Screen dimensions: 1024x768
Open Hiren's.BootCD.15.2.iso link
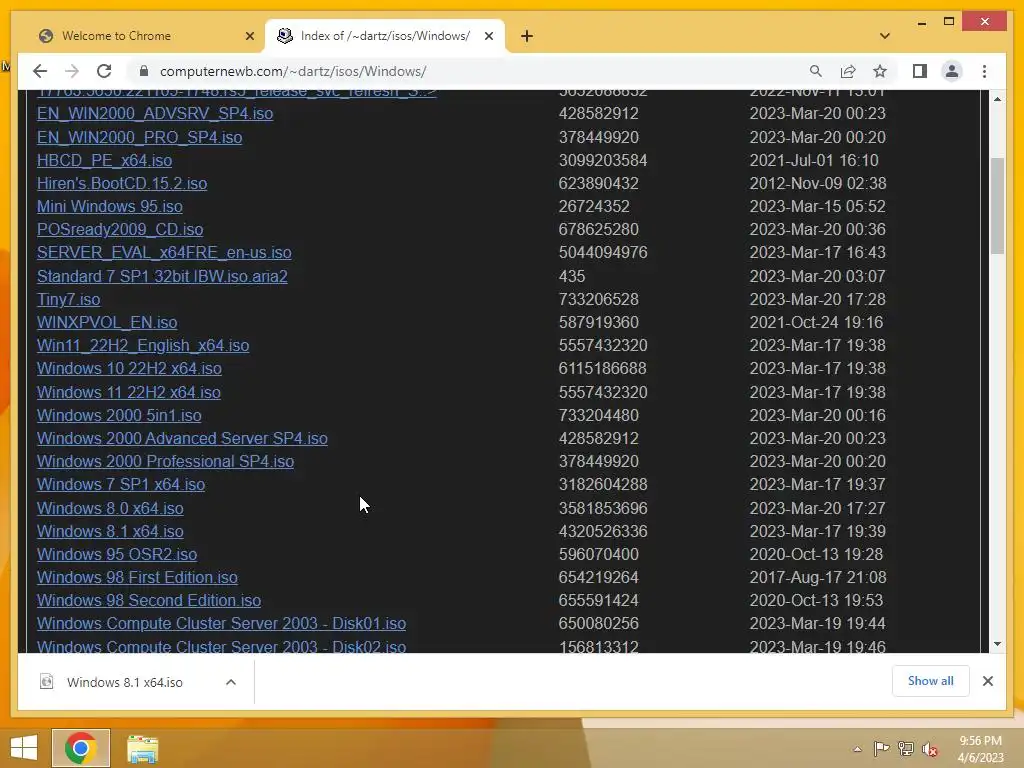tap(121, 184)
